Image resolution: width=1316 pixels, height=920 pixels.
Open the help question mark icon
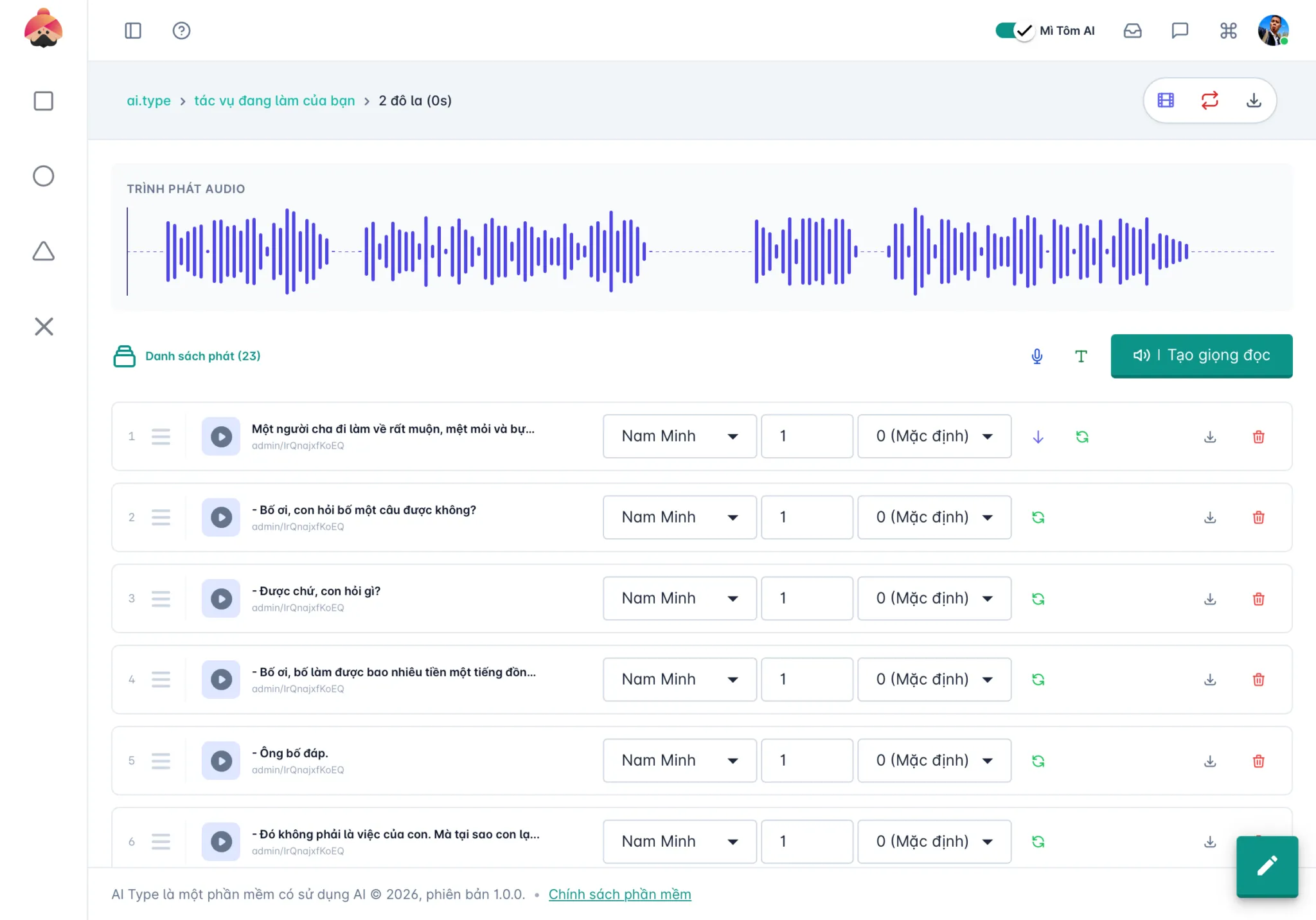[x=181, y=31]
